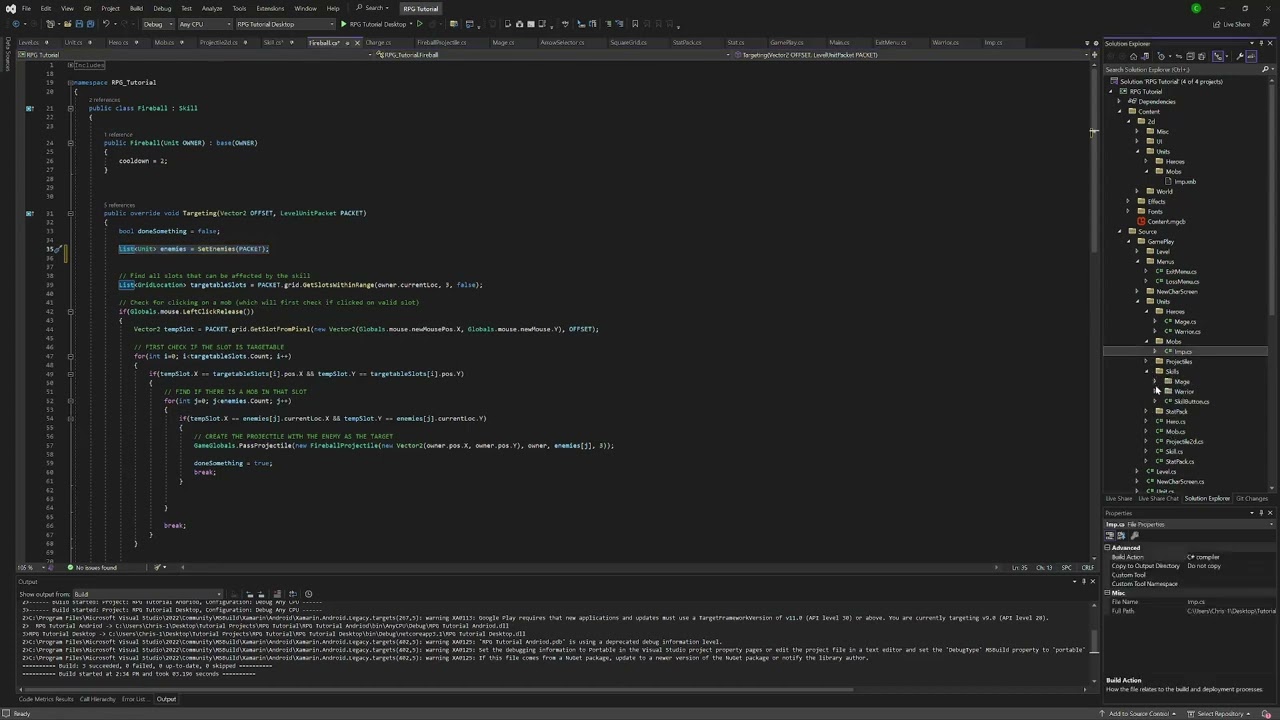Expand the Projectiles folder
The height and width of the screenshot is (720, 1280).
(x=1146, y=361)
